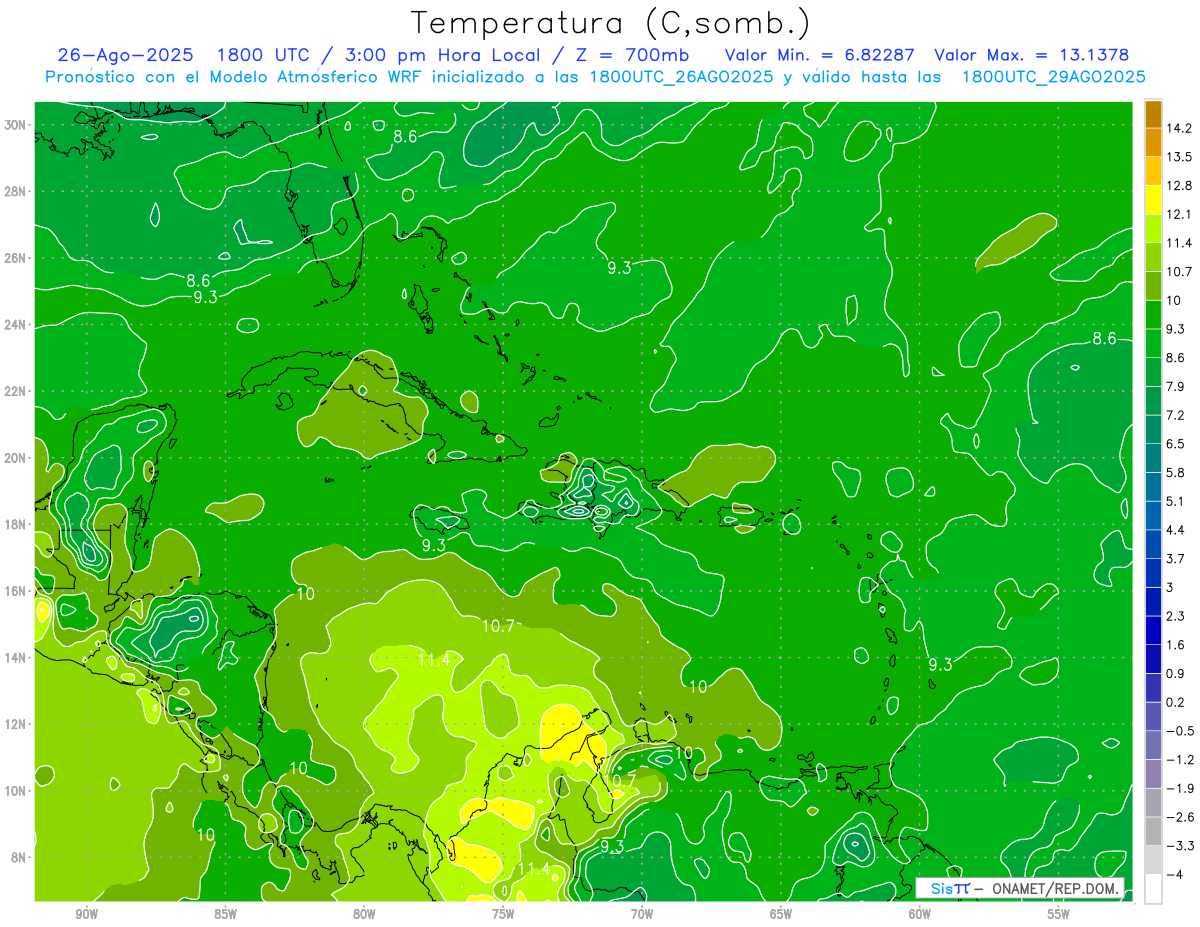Click the longitude axis label "55W"
This screenshot has height=927, width=1200.
coord(1059,914)
